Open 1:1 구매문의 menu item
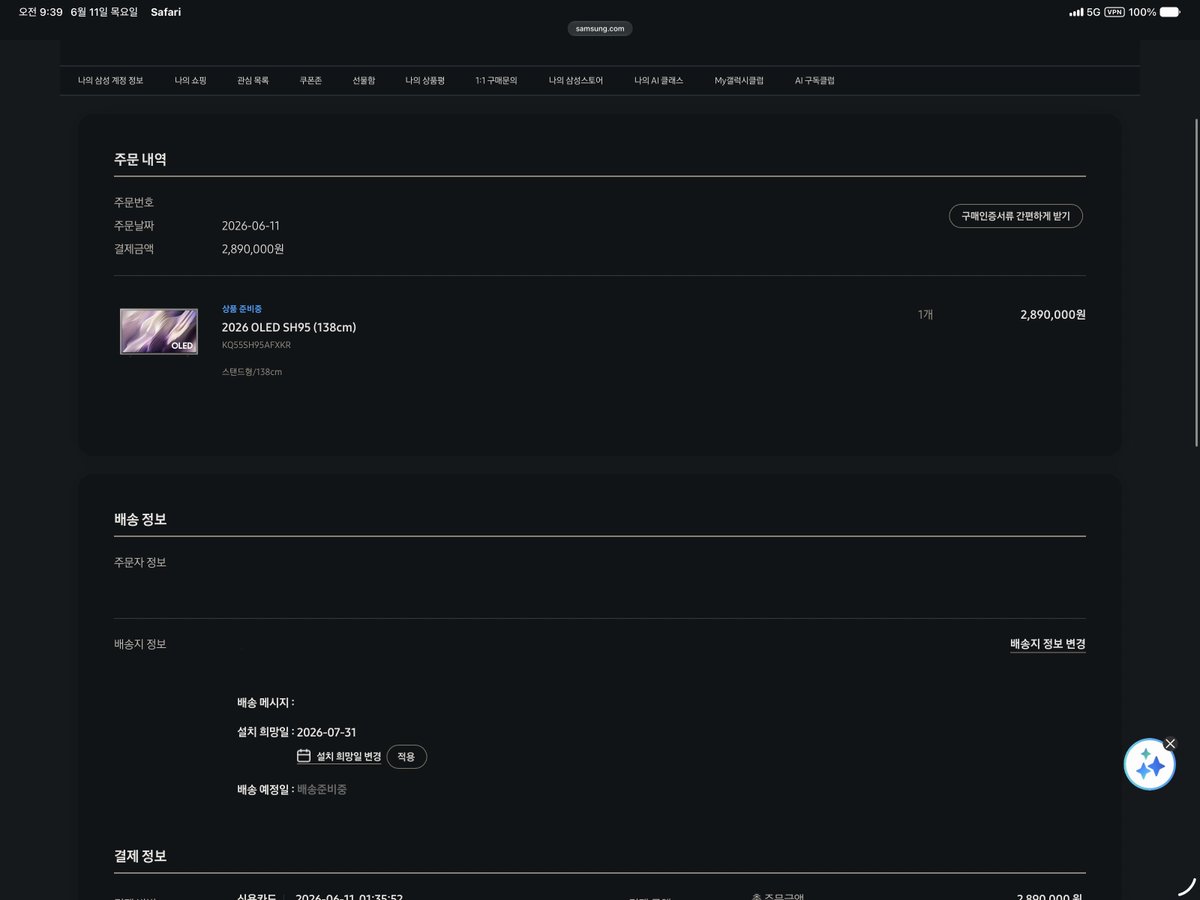The image size is (1200, 900). (x=496, y=80)
